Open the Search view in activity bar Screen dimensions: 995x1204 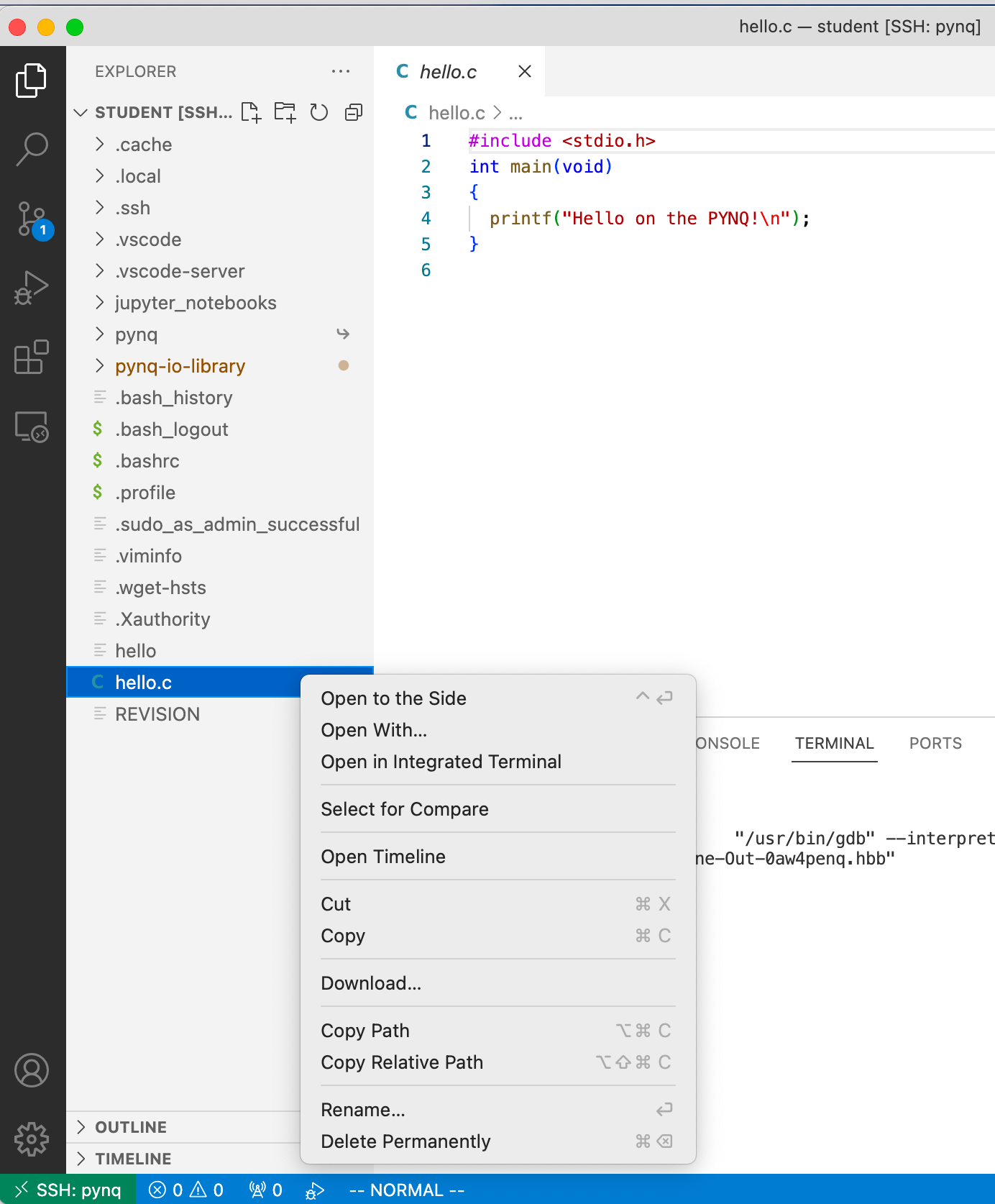[x=32, y=150]
